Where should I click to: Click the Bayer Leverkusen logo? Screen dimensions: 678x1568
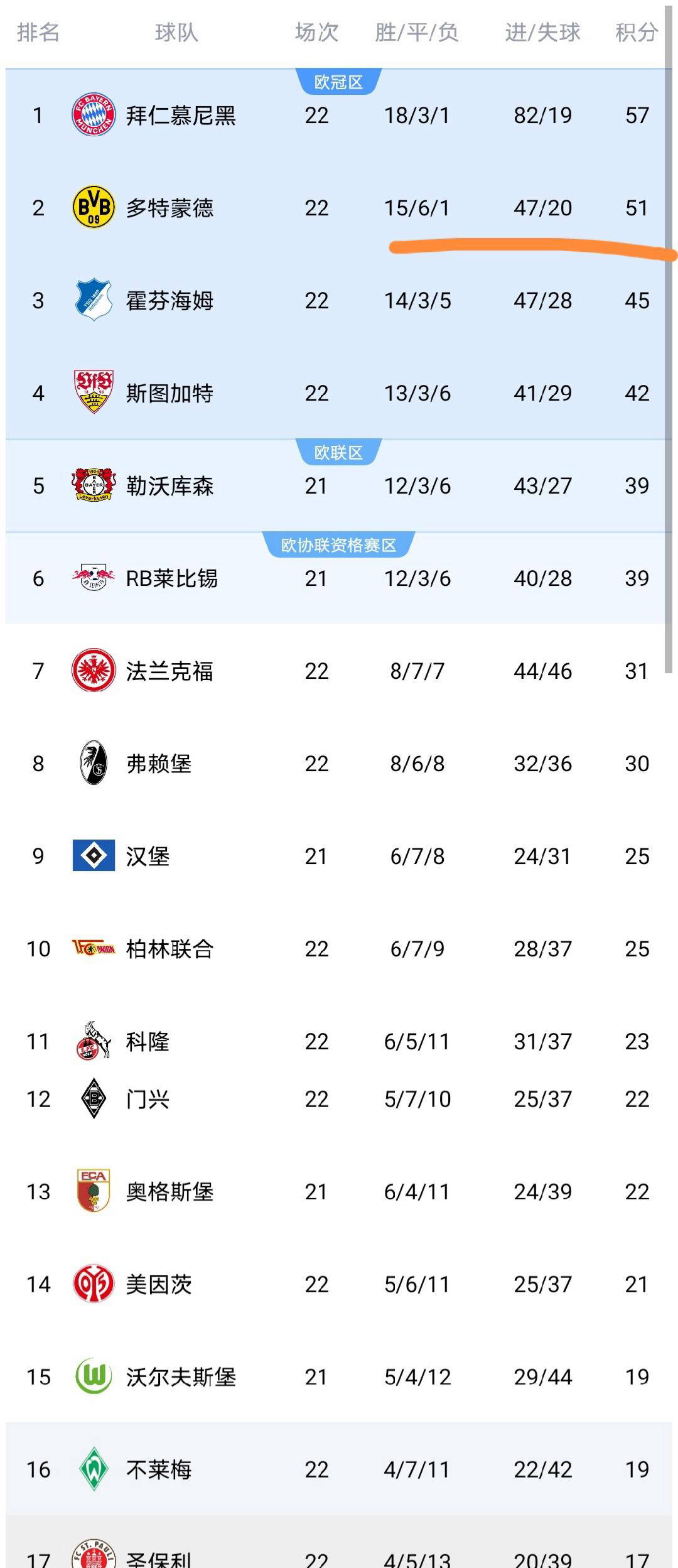94,485
